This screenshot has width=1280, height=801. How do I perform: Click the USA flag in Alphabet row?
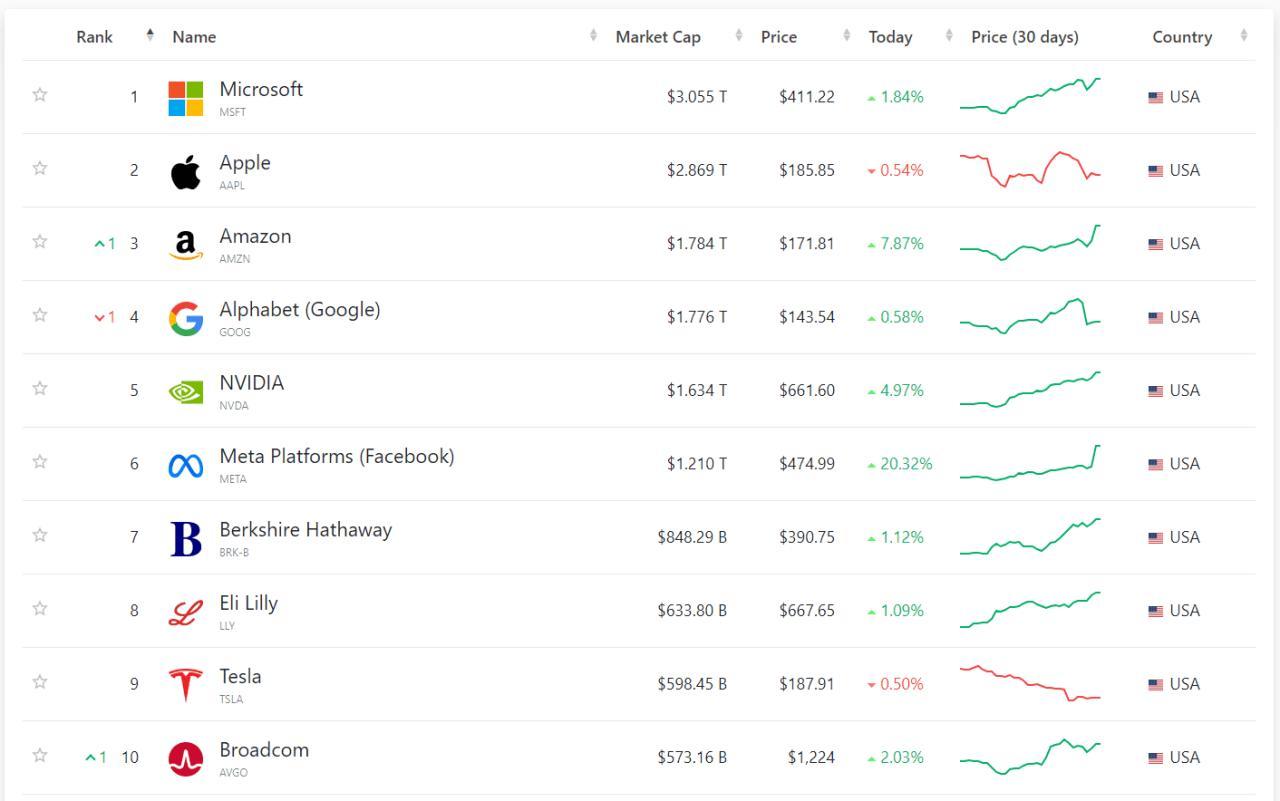point(1156,318)
